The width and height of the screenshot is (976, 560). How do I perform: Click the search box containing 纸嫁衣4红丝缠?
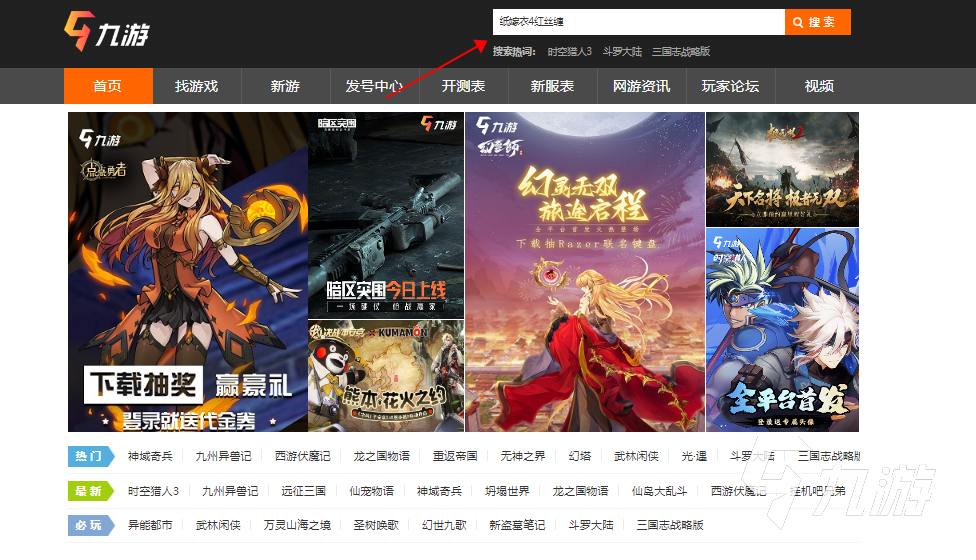[638, 22]
